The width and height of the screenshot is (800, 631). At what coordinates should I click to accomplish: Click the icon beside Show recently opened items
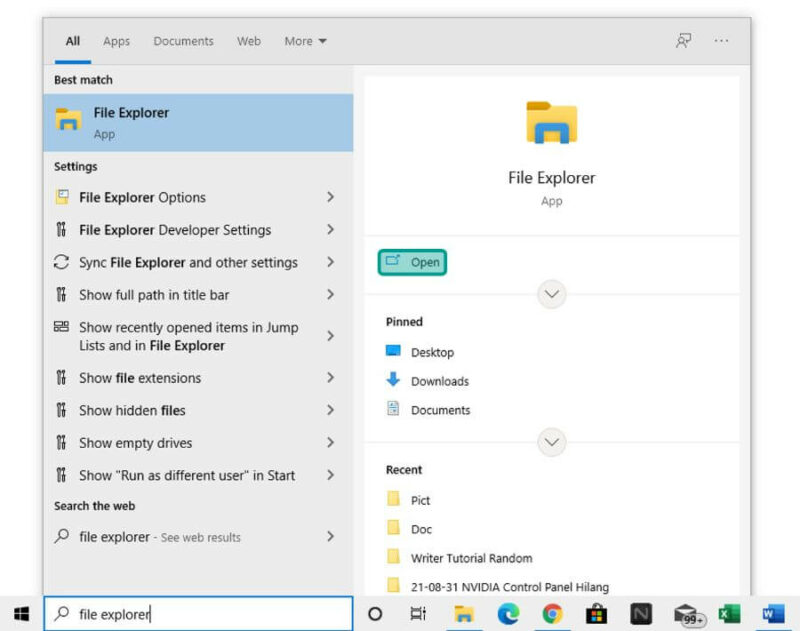click(x=61, y=326)
